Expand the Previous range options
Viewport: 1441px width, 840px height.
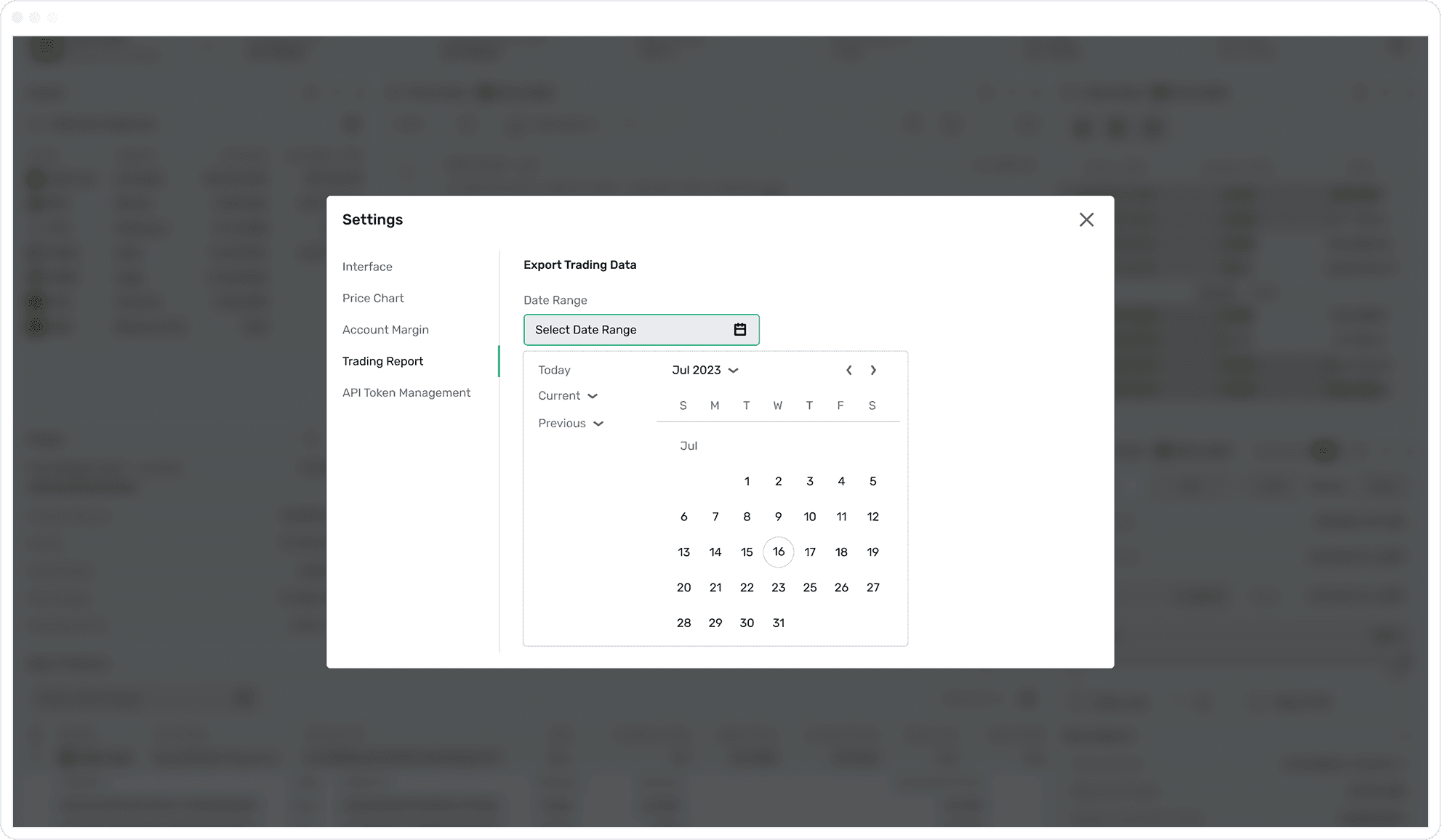571,424
